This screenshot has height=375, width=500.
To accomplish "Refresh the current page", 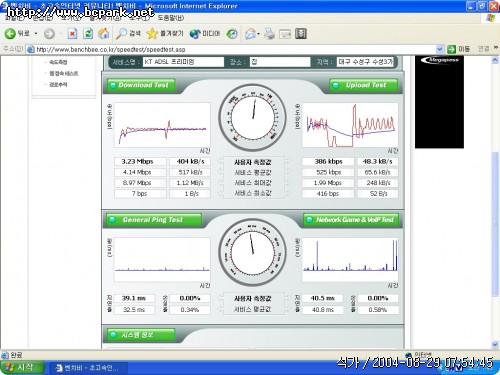I will coord(88,34).
